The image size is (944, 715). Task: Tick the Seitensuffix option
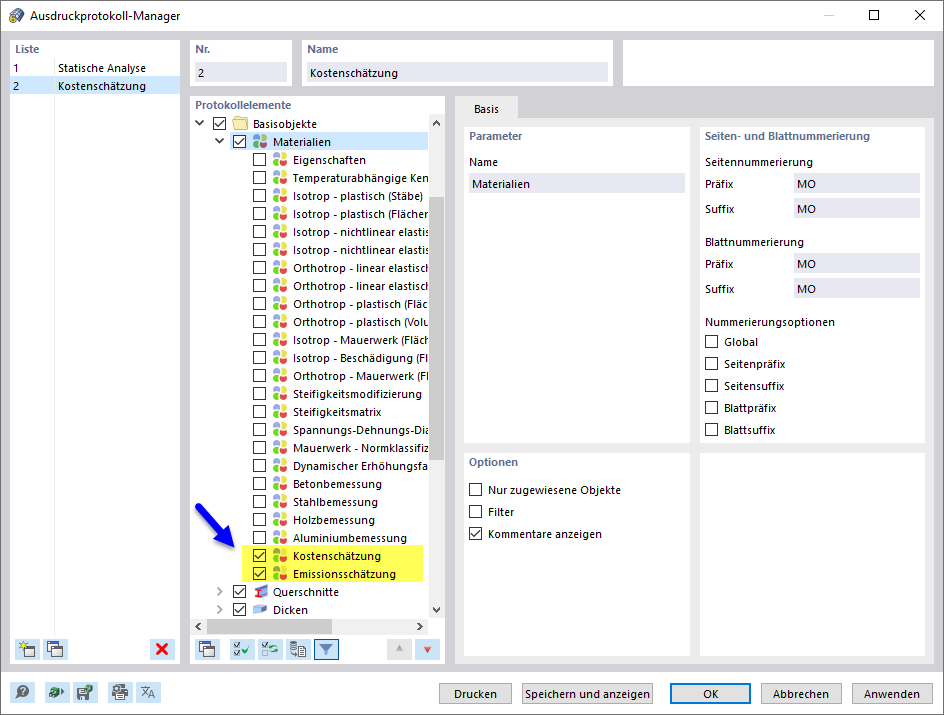click(712, 385)
